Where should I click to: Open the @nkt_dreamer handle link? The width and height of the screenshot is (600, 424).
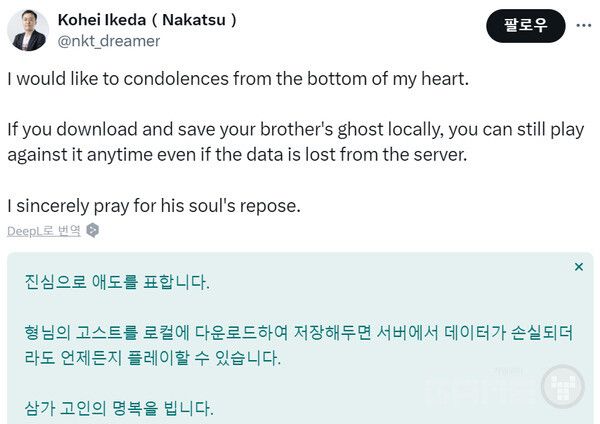(109, 41)
